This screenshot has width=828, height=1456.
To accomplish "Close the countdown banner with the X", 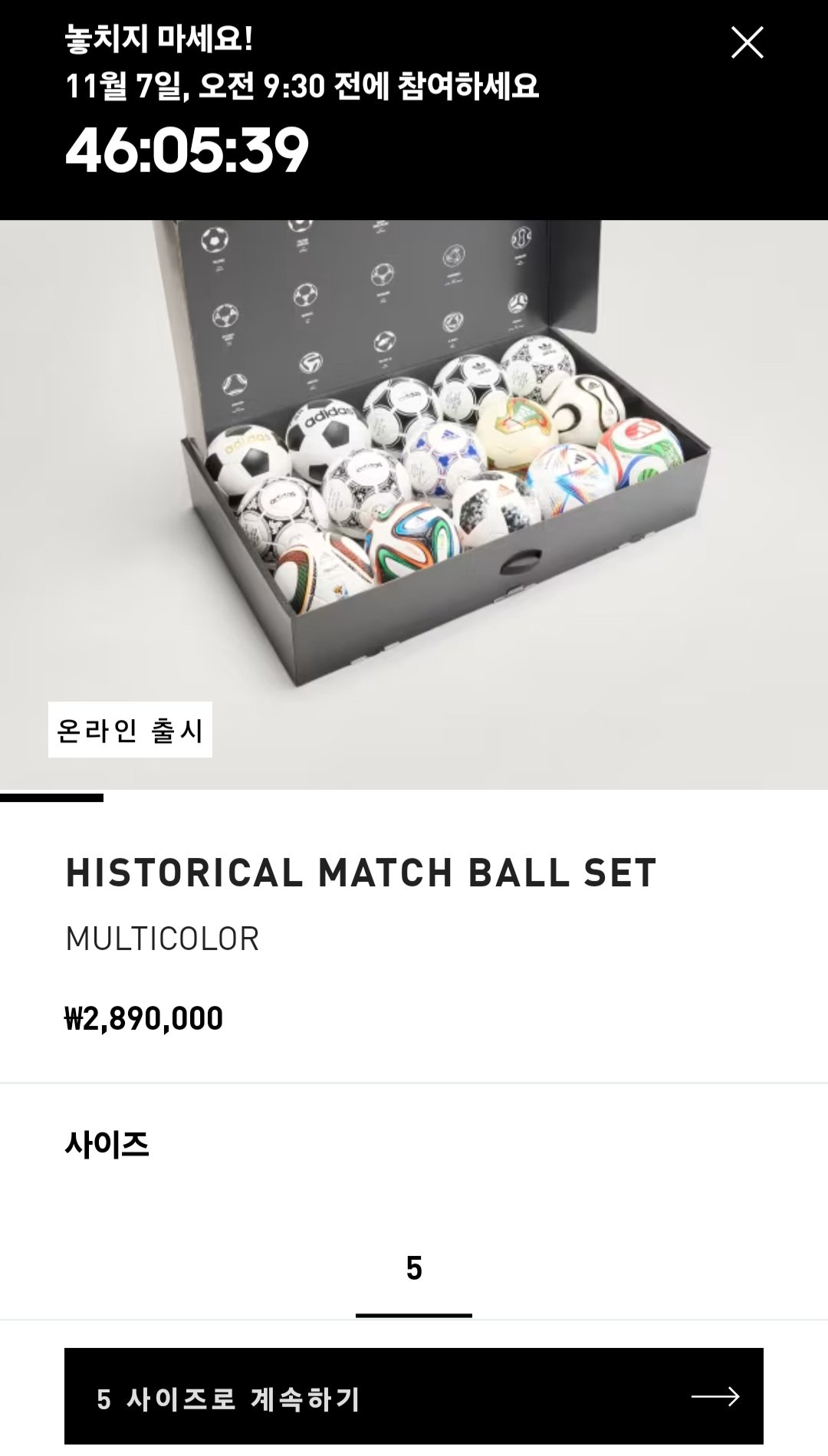I will tap(747, 43).
